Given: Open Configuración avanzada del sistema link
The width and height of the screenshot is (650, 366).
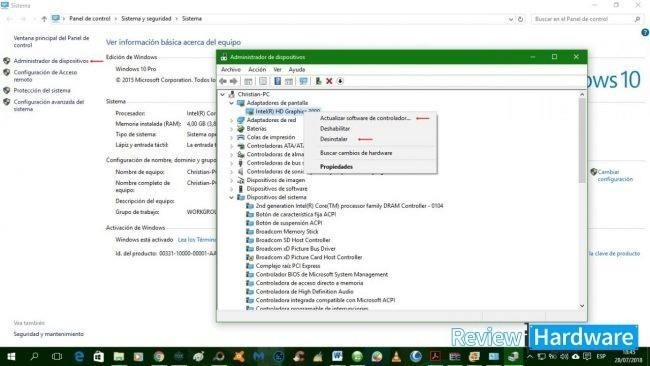Looking at the screenshot, I should point(49,105).
